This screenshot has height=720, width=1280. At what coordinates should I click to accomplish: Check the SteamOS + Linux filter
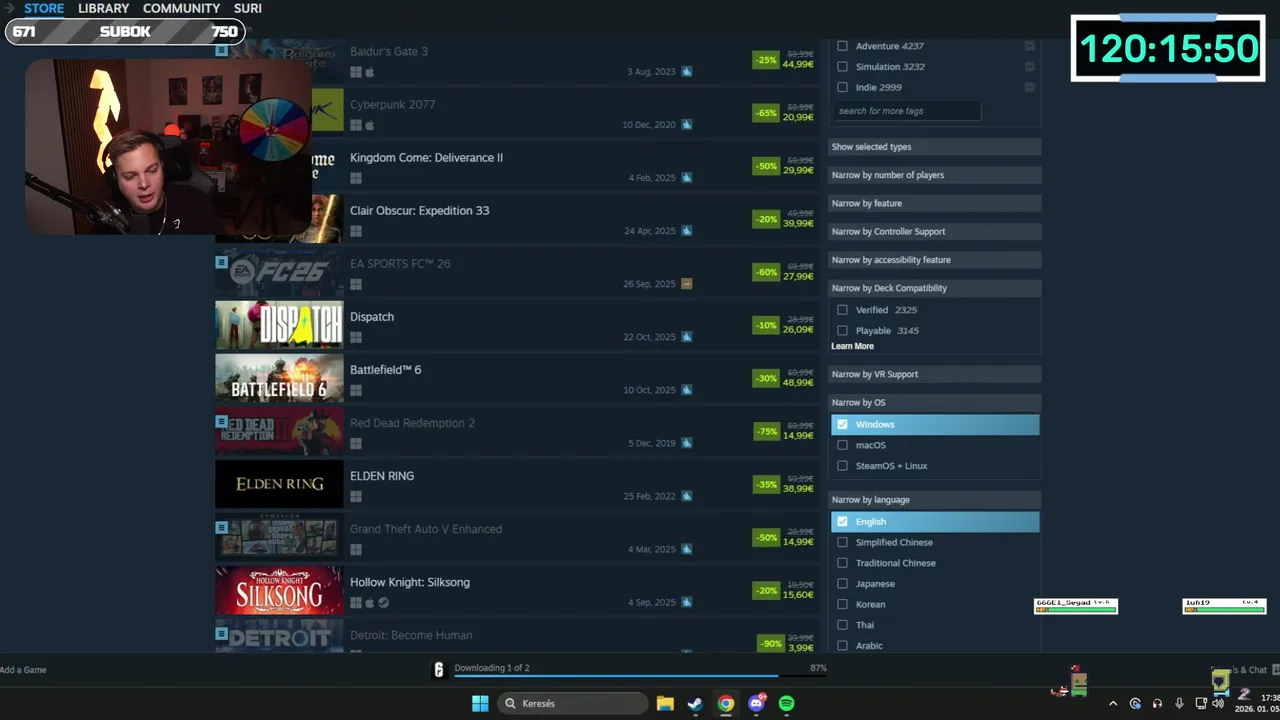[x=842, y=466]
